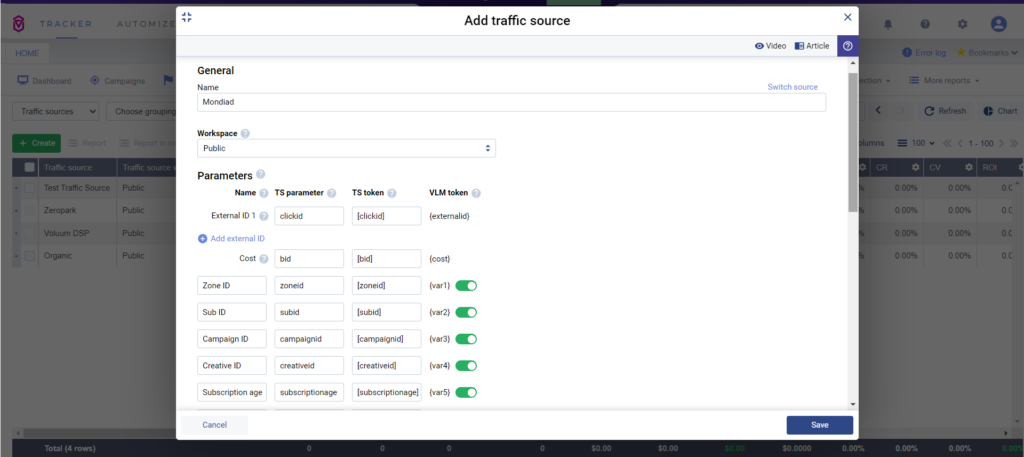Click the Save button
The width and height of the screenshot is (1024, 457).
[x=819, y=425]
